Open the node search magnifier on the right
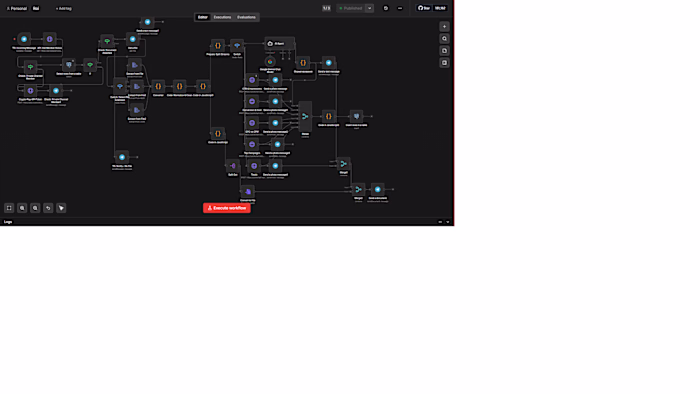The height and width of the screenshot is (394, 700). [x=444, y=39]
